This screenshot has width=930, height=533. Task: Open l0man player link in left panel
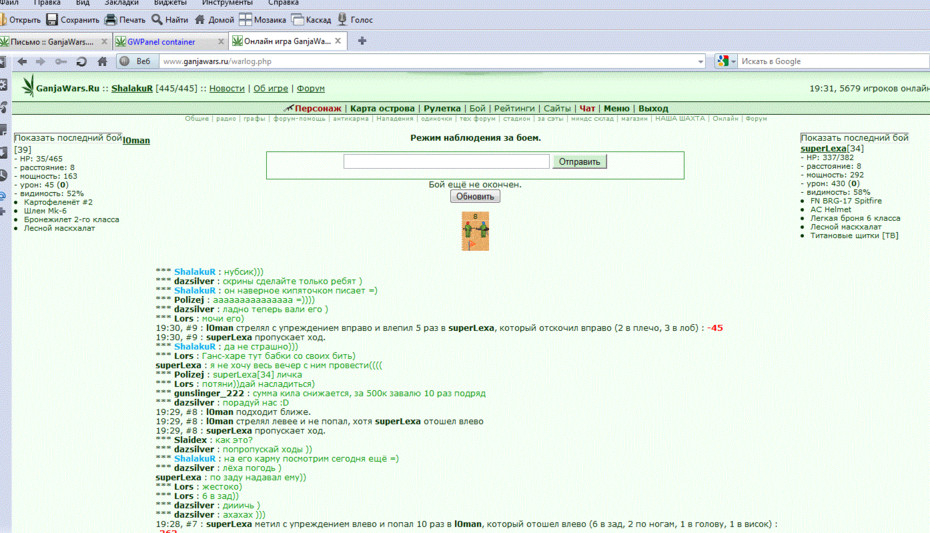click(136, 141)
